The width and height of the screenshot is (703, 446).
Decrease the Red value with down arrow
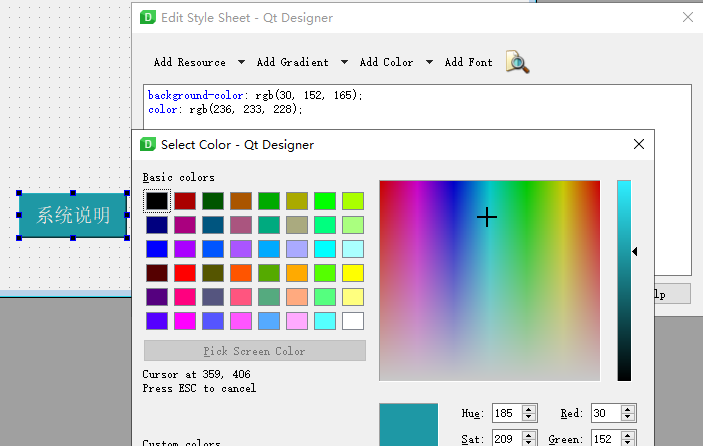coord(628,417)
